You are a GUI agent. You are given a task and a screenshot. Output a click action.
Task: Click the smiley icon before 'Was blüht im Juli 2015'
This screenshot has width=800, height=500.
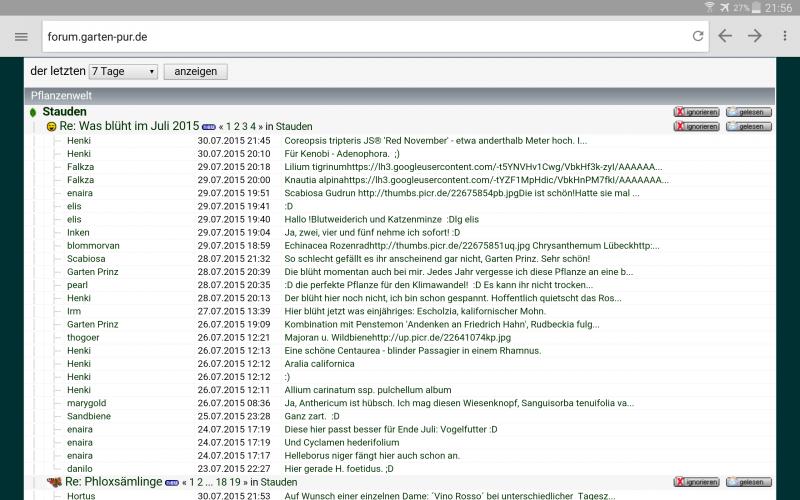[51, 127]
